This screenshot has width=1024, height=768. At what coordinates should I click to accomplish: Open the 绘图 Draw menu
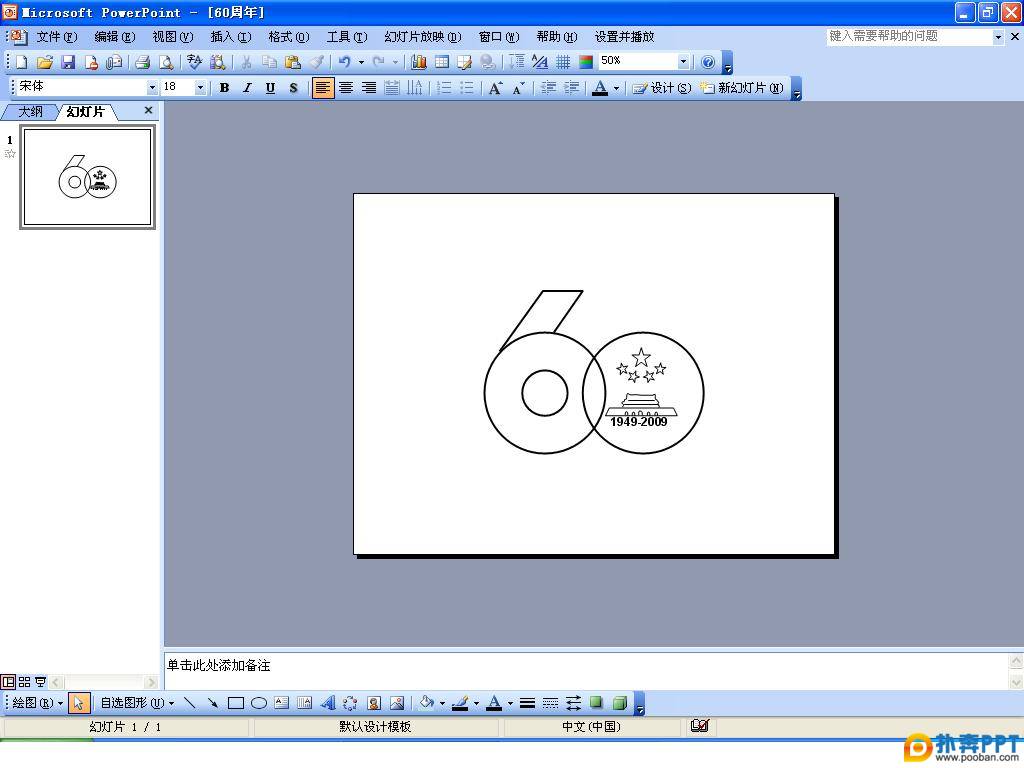[37, 703]
